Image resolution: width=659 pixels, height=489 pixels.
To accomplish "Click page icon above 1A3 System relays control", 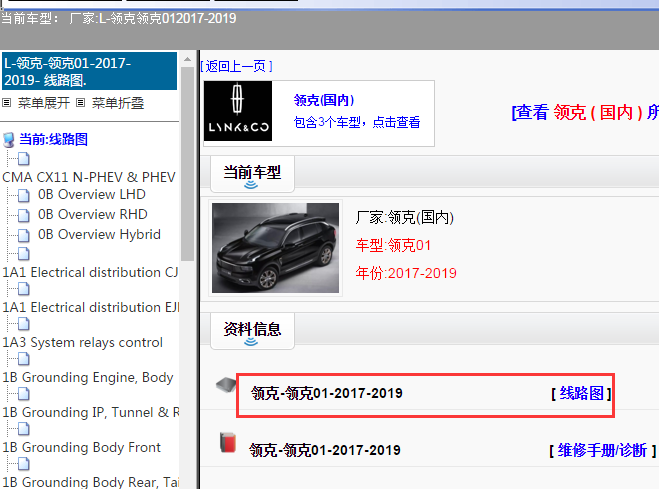I will 24,324.
